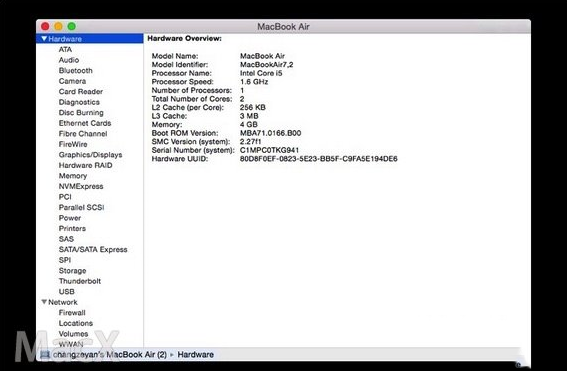Open the Disc Burning entry
This screenshot has height=372, width=567.
(81, 113)
